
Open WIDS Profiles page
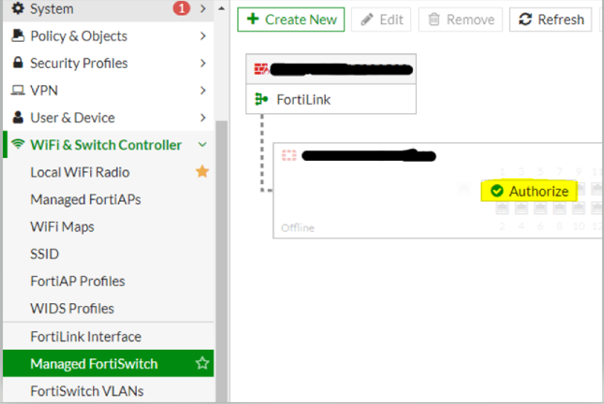tap(108, 308)
